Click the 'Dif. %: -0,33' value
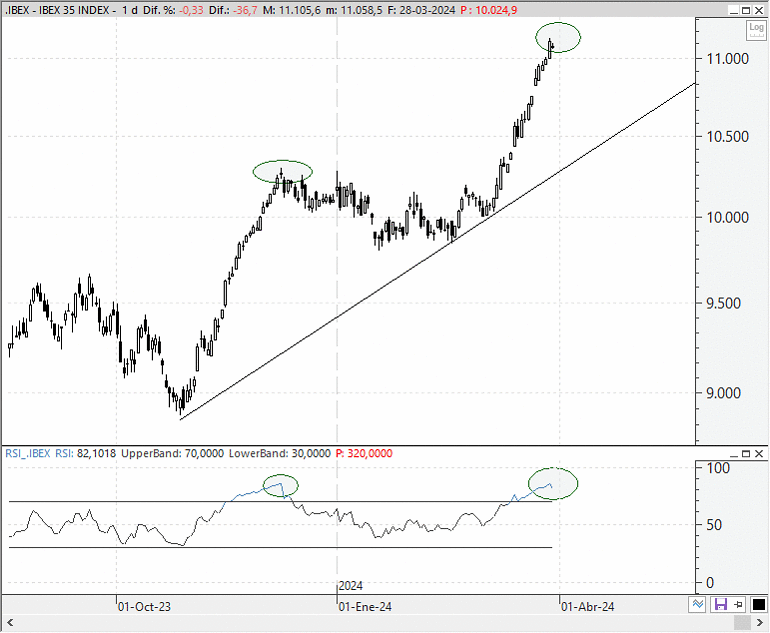 [173, 10]
